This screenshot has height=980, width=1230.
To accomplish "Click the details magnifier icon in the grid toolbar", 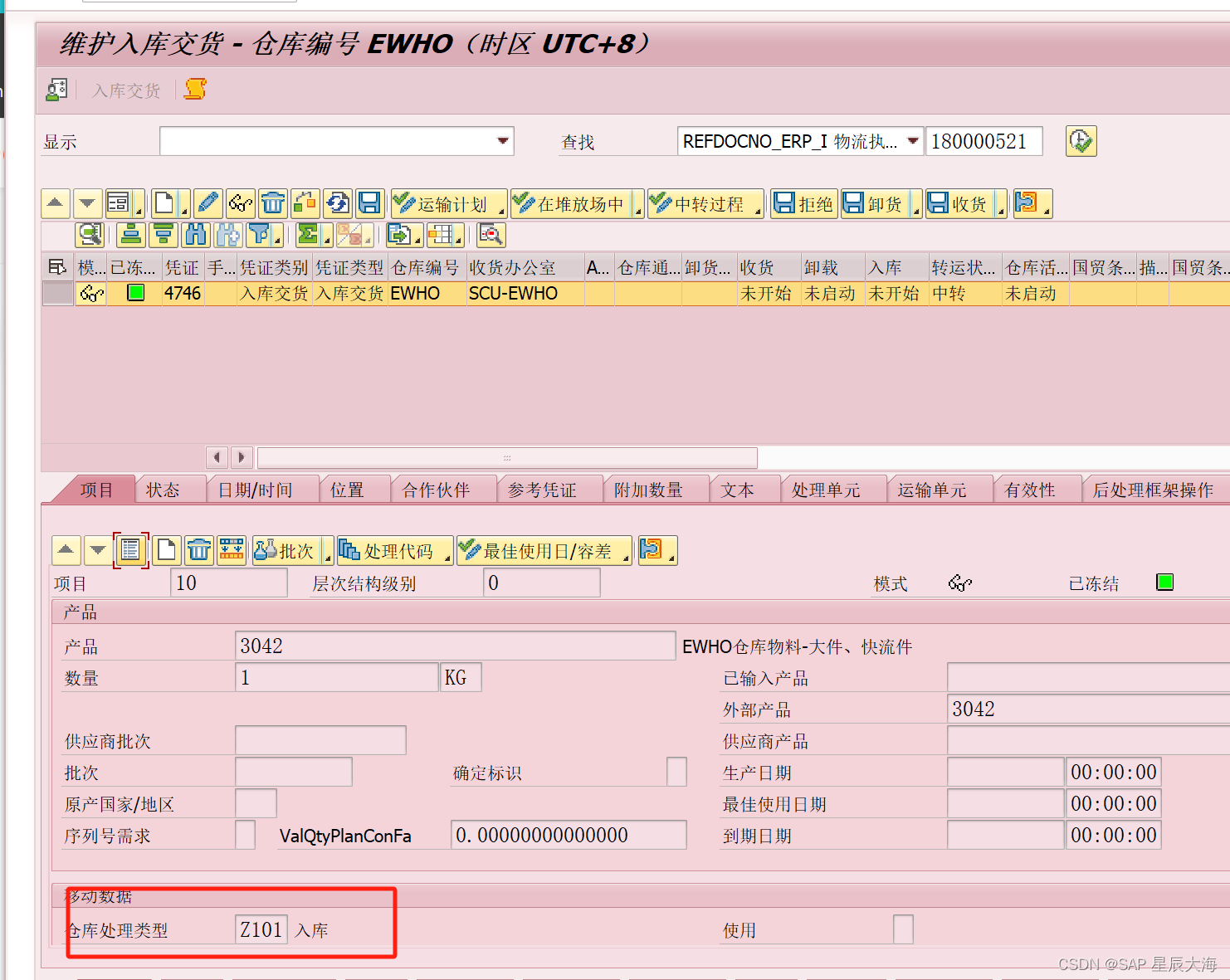I will click(x=90, y=235).
